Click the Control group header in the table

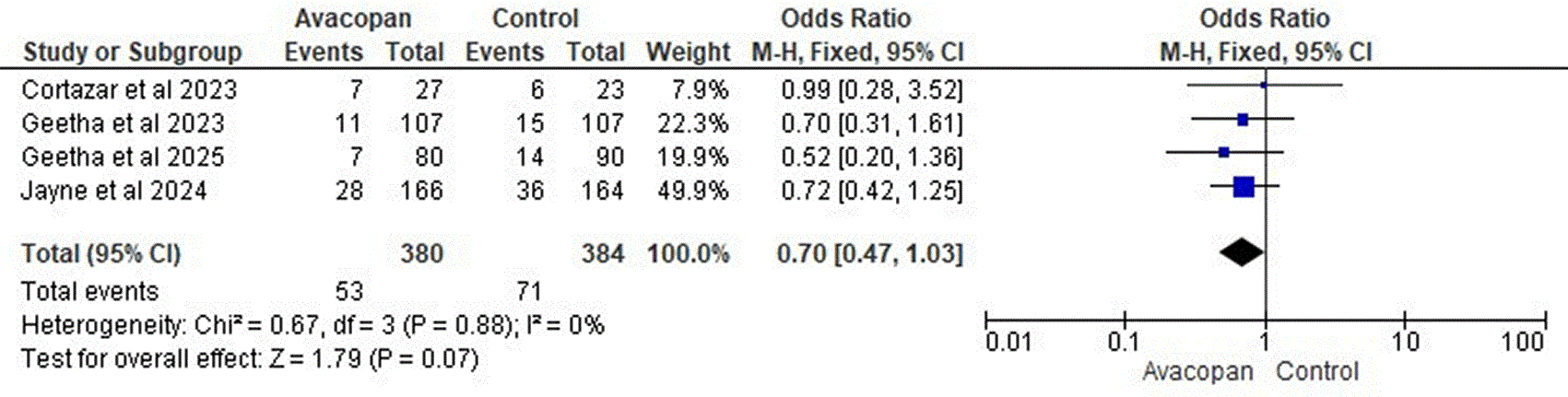[536, 18]
